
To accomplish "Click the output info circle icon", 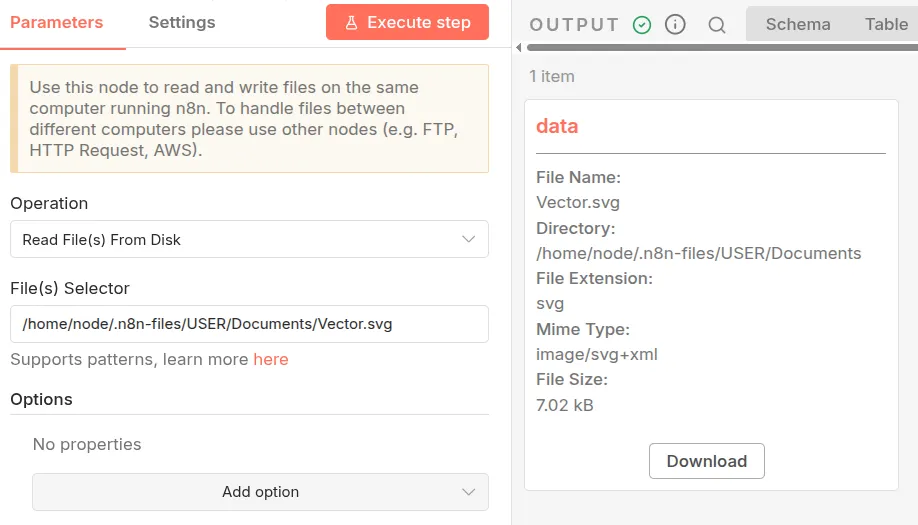I will tap(675, 25).
